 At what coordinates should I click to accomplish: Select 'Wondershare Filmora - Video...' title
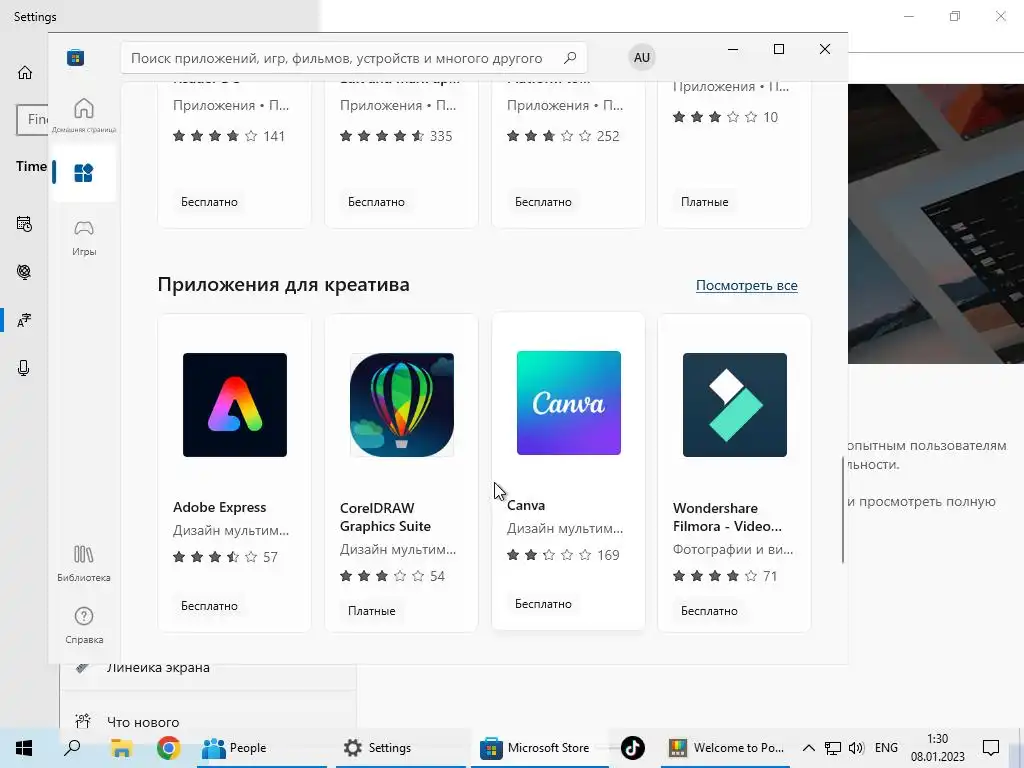(x=728, y=517)
